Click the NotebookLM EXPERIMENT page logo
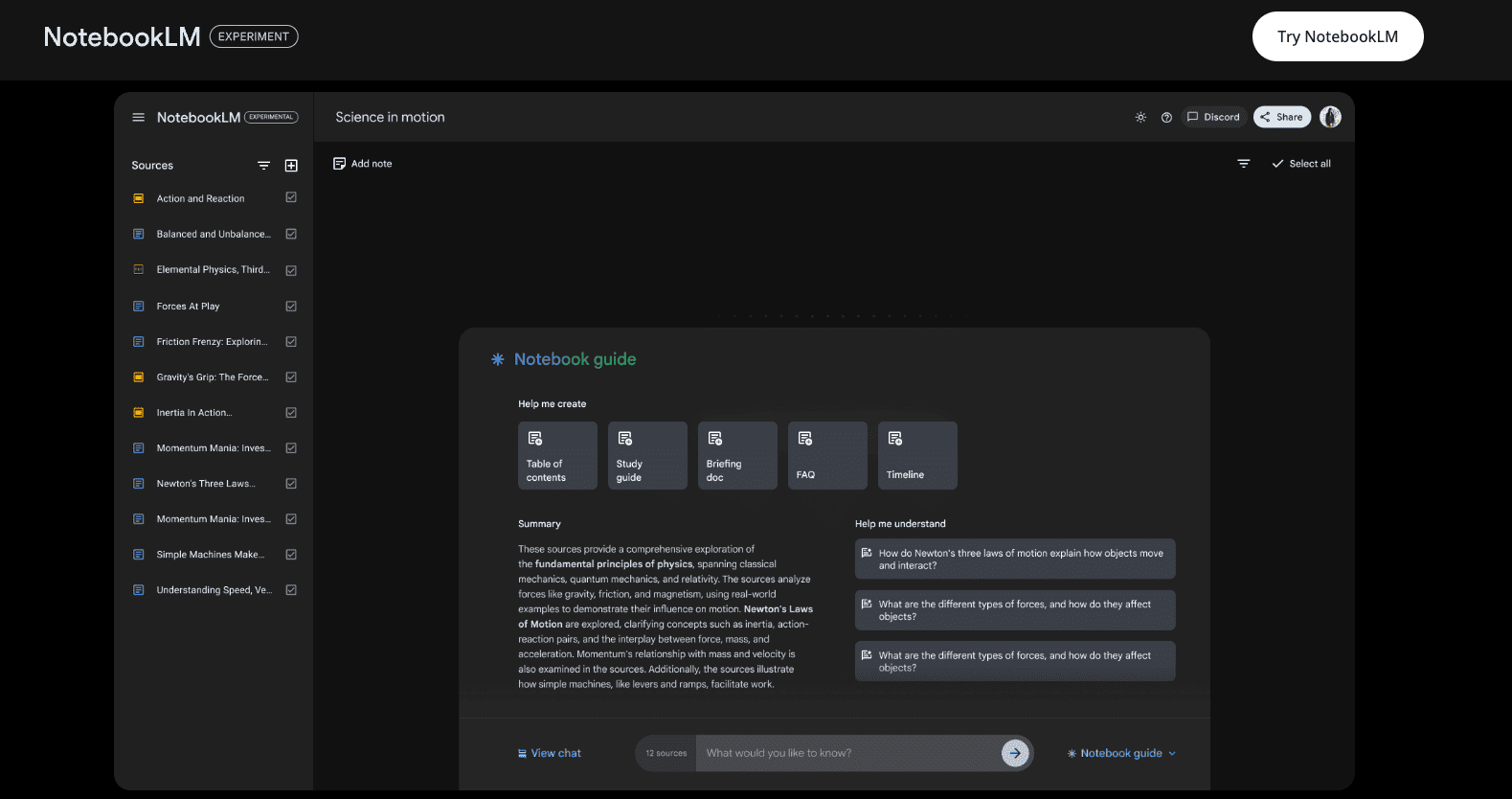The height and width of the screenshot is (799, 1512). pos(170,36)
